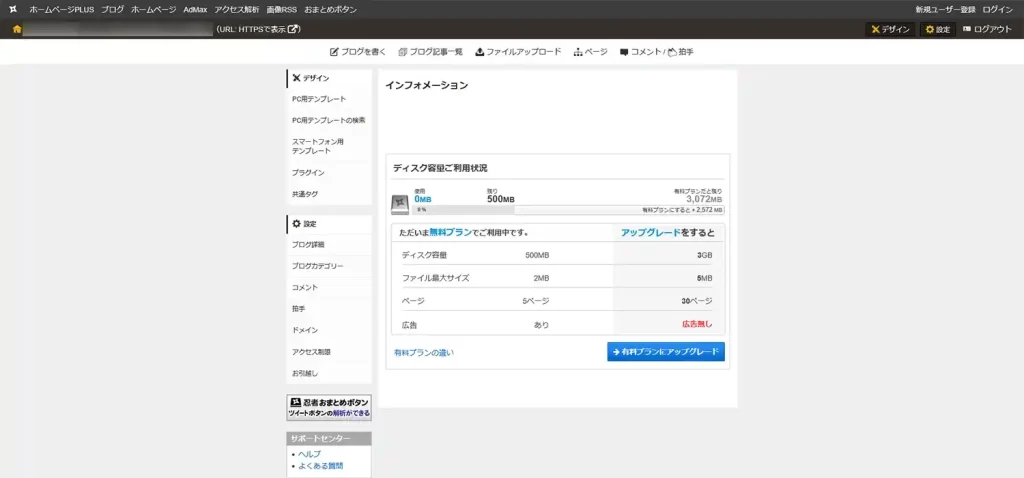Click 有料プランにアップグレード button
This screenshot has width=1024, height=478.
pyautogui.click(x=665, y=352)
